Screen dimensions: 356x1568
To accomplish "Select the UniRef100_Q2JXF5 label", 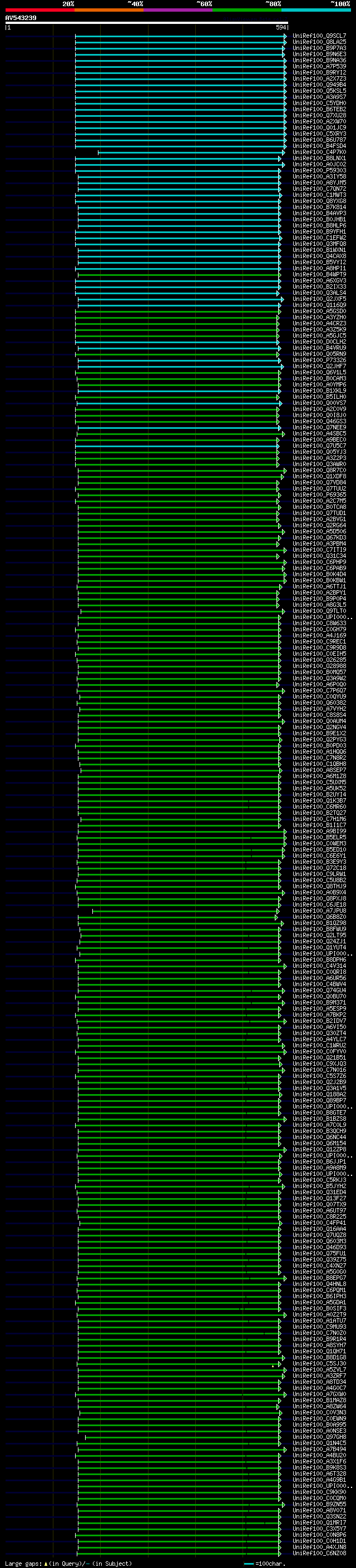I will [319, 299].
